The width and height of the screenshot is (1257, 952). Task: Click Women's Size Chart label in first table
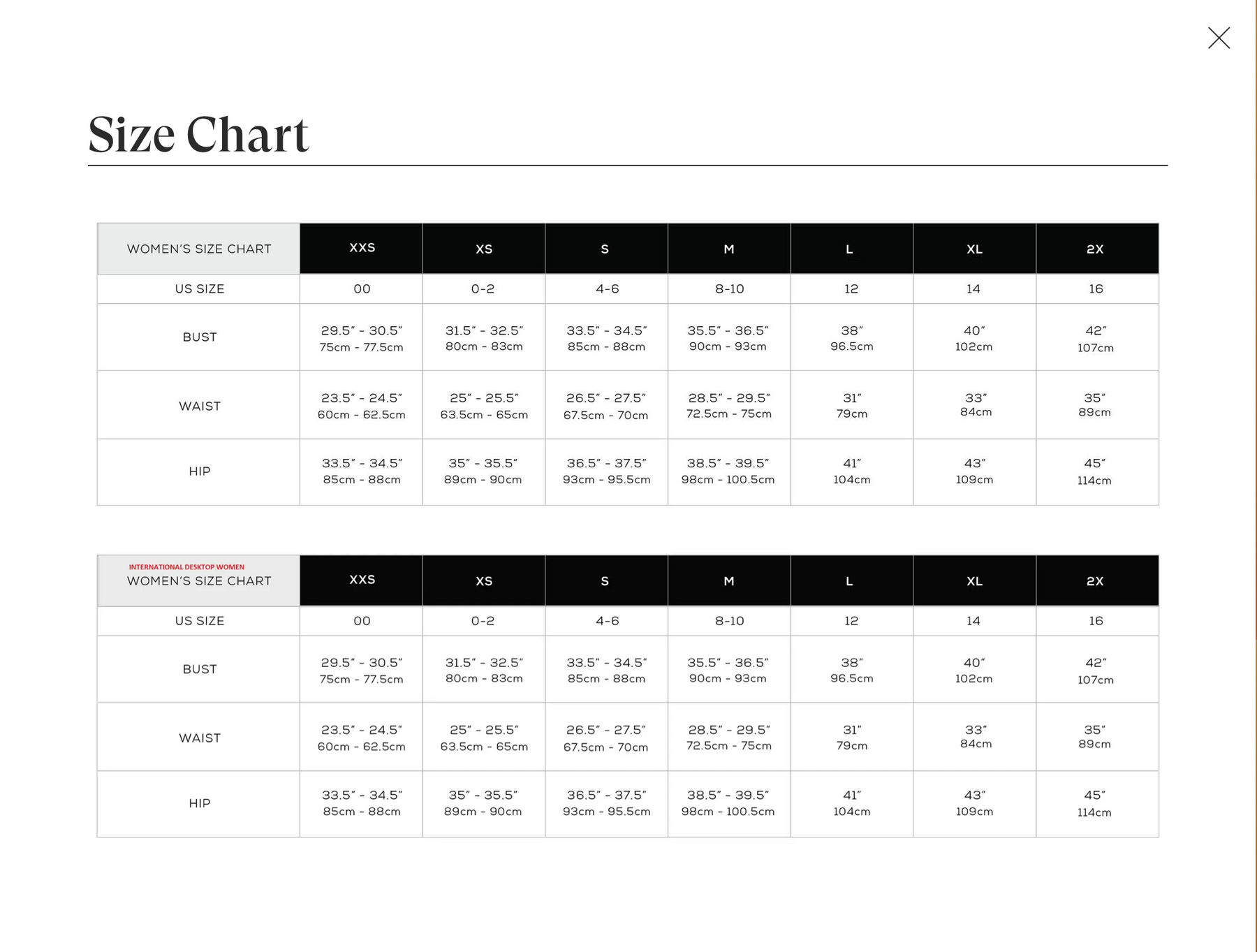[x=199, y=249]
